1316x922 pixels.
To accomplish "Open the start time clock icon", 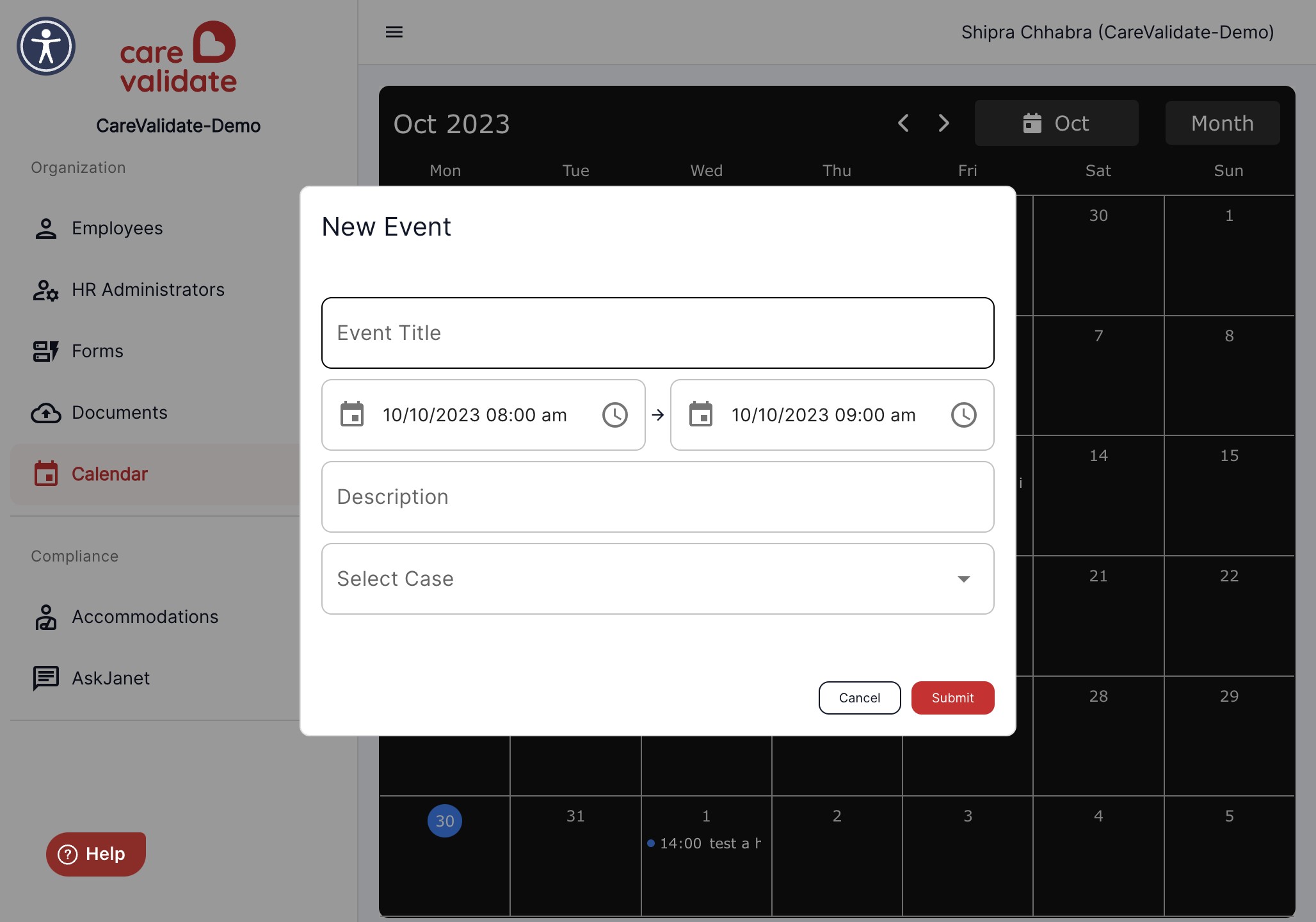I will (615, 415).
